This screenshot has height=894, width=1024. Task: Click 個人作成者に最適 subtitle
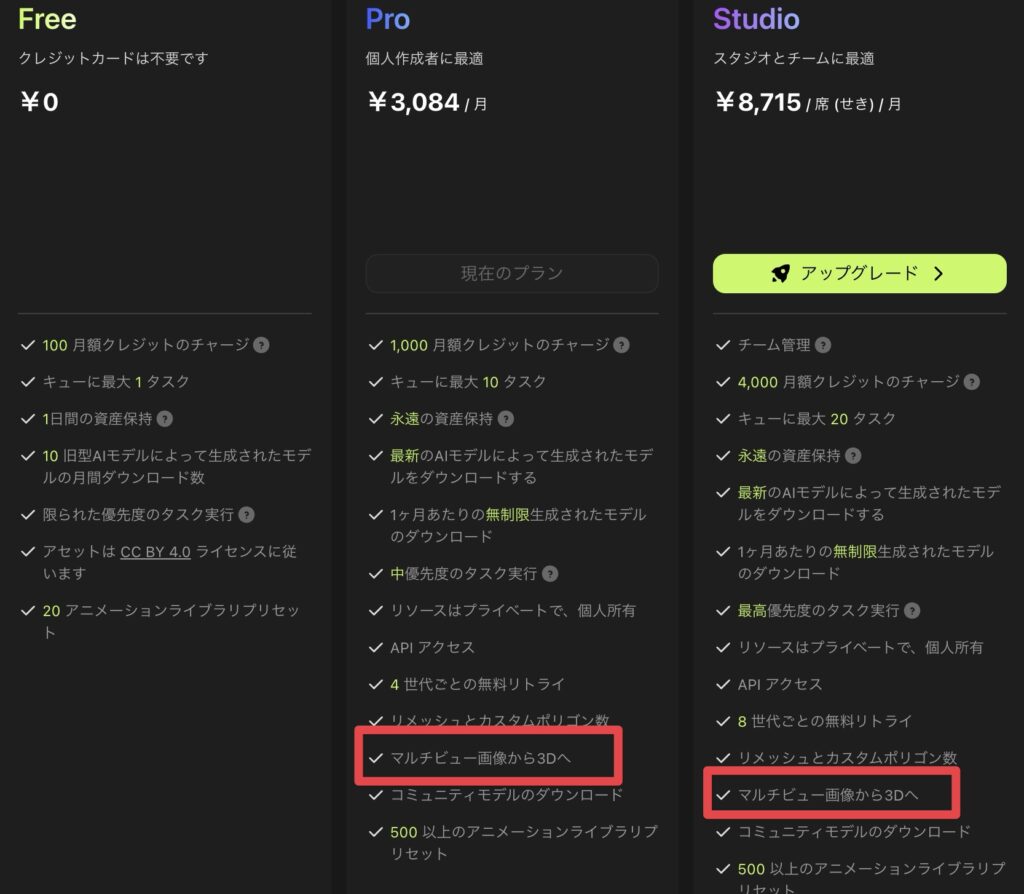click(424, 58)
